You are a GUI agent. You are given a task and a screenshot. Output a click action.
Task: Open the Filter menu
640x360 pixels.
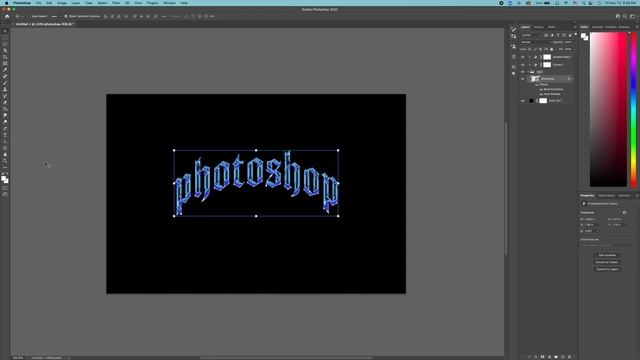[x=116, y=3]
